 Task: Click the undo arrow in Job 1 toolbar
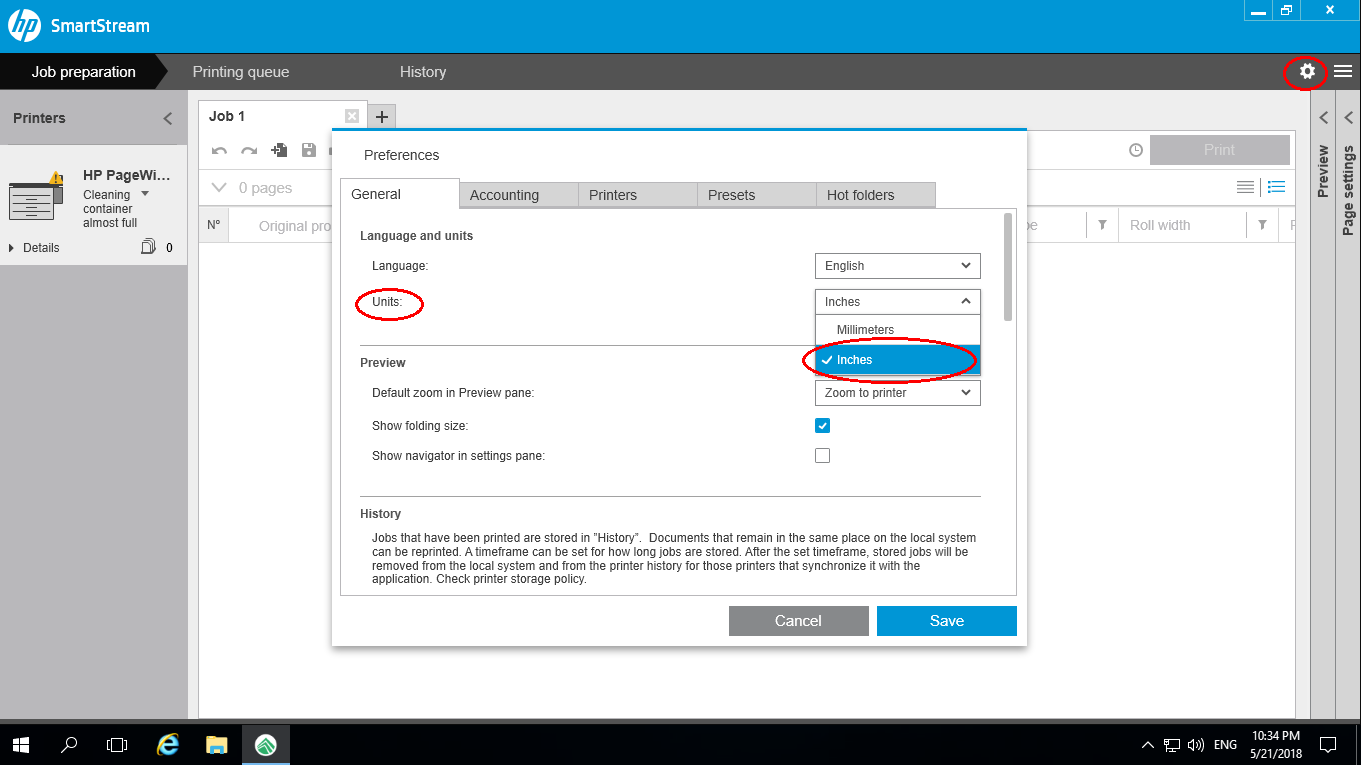pos(220,151)
